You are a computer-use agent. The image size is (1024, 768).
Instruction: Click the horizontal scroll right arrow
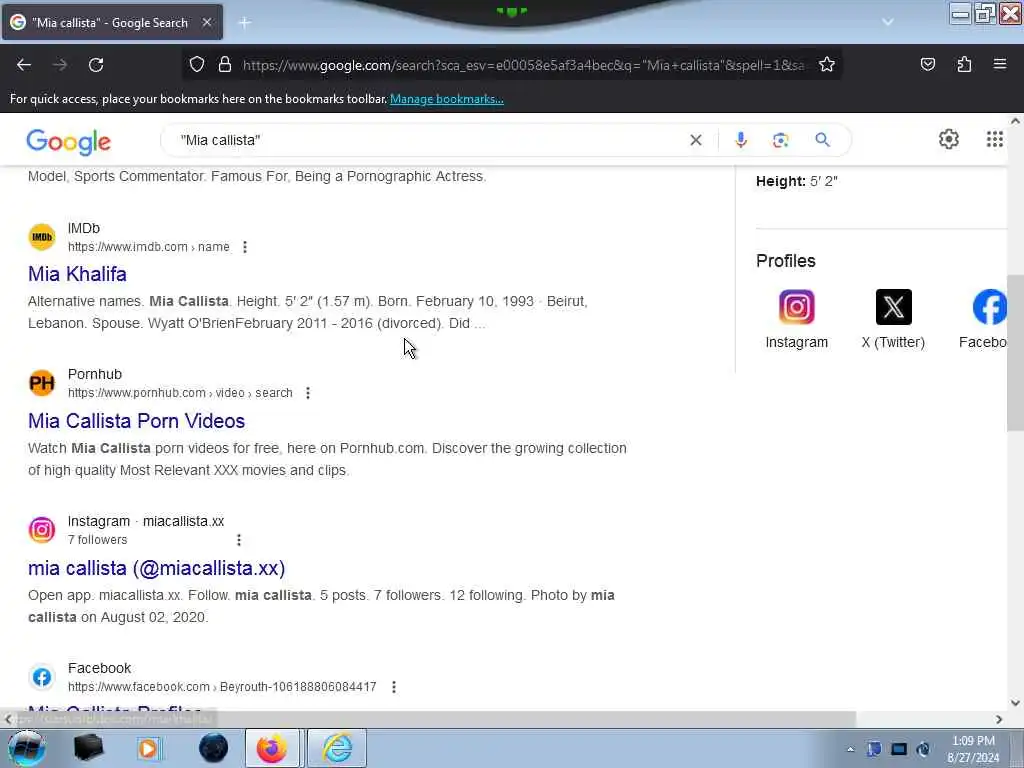pos(999,719)
